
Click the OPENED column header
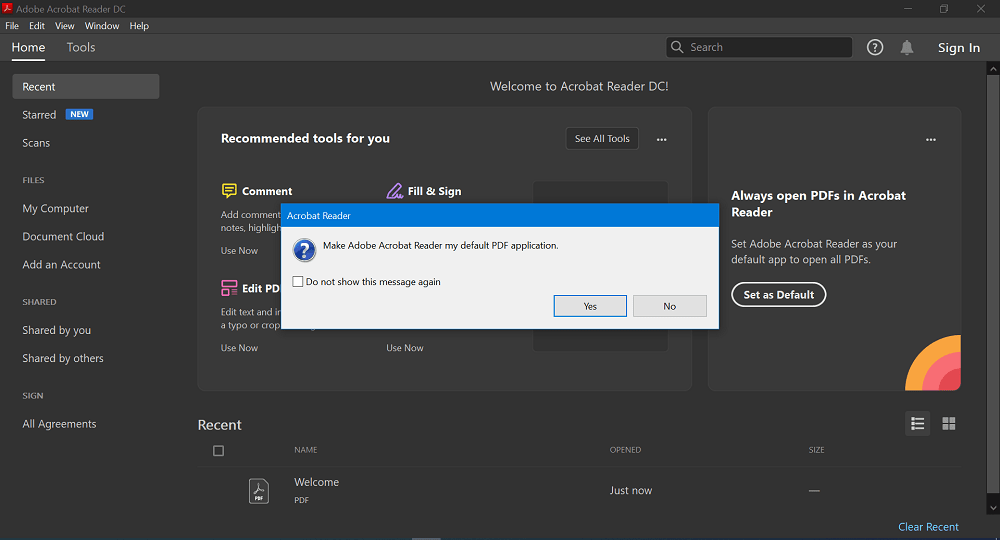click(x=625, y=449)
